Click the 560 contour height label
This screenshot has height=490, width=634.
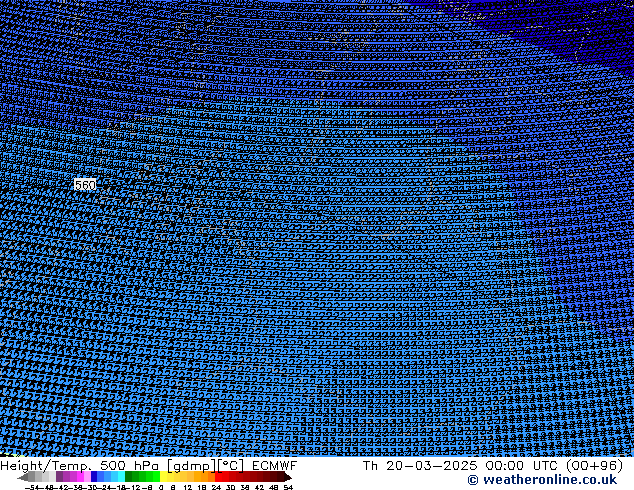[x=85, y=185]
